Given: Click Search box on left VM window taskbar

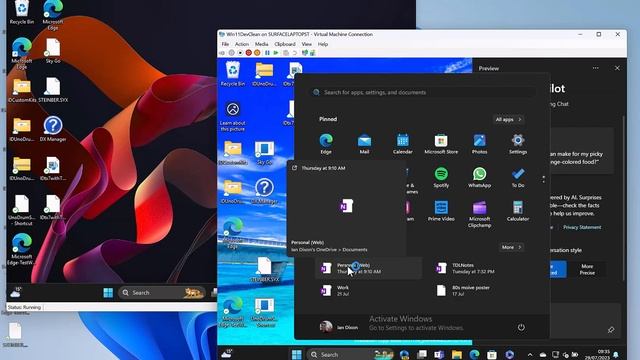Looking at the screenshot, I should tap(162, 293).
